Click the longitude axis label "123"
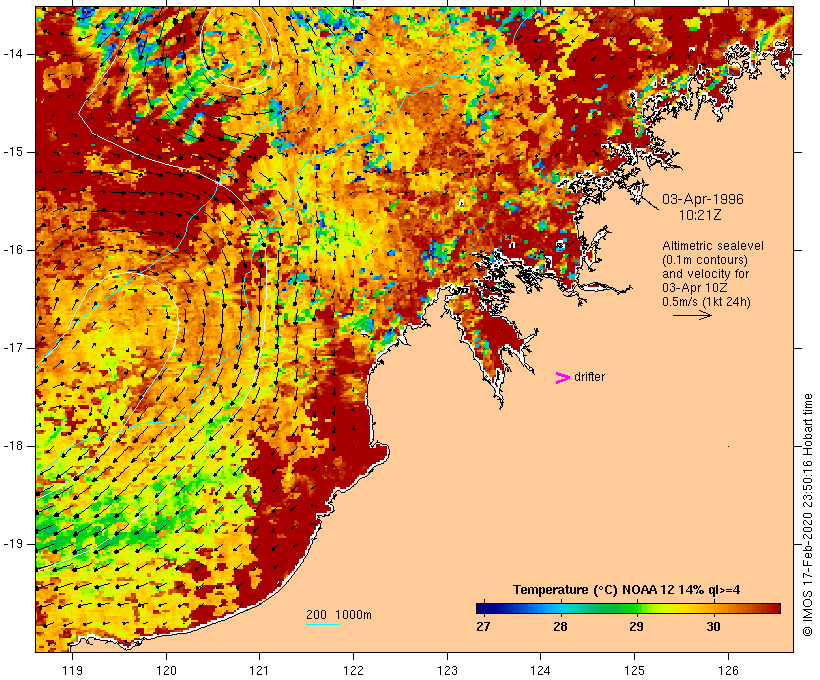This screenshot has height=680, width=820. pyautogui.click(x=447, y=670)
